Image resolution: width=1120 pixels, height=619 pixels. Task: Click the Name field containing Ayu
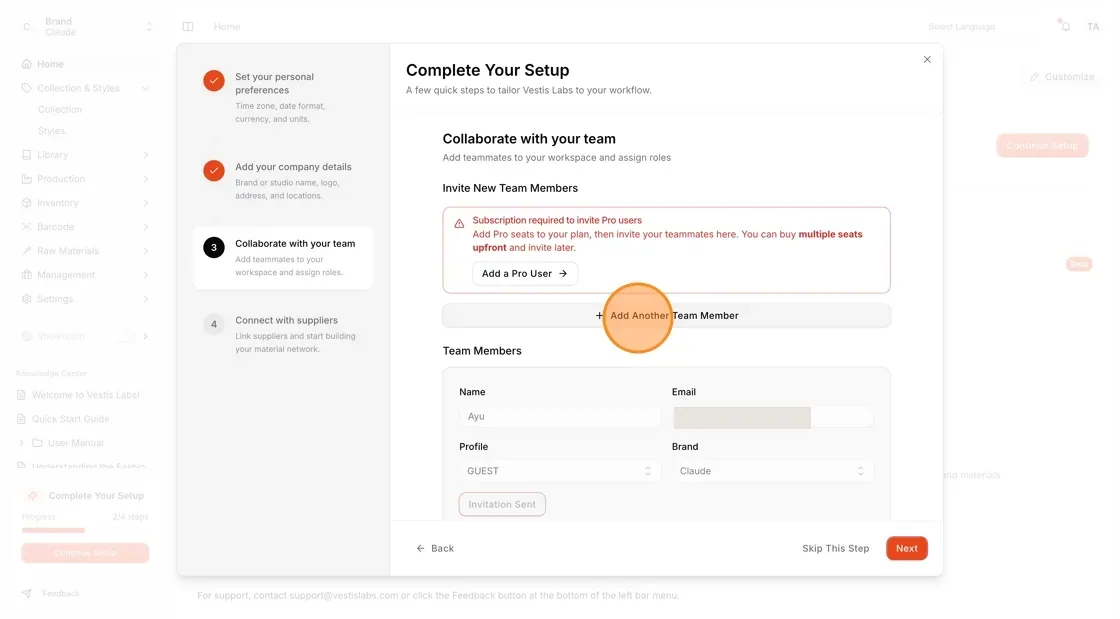coord(559,417)
